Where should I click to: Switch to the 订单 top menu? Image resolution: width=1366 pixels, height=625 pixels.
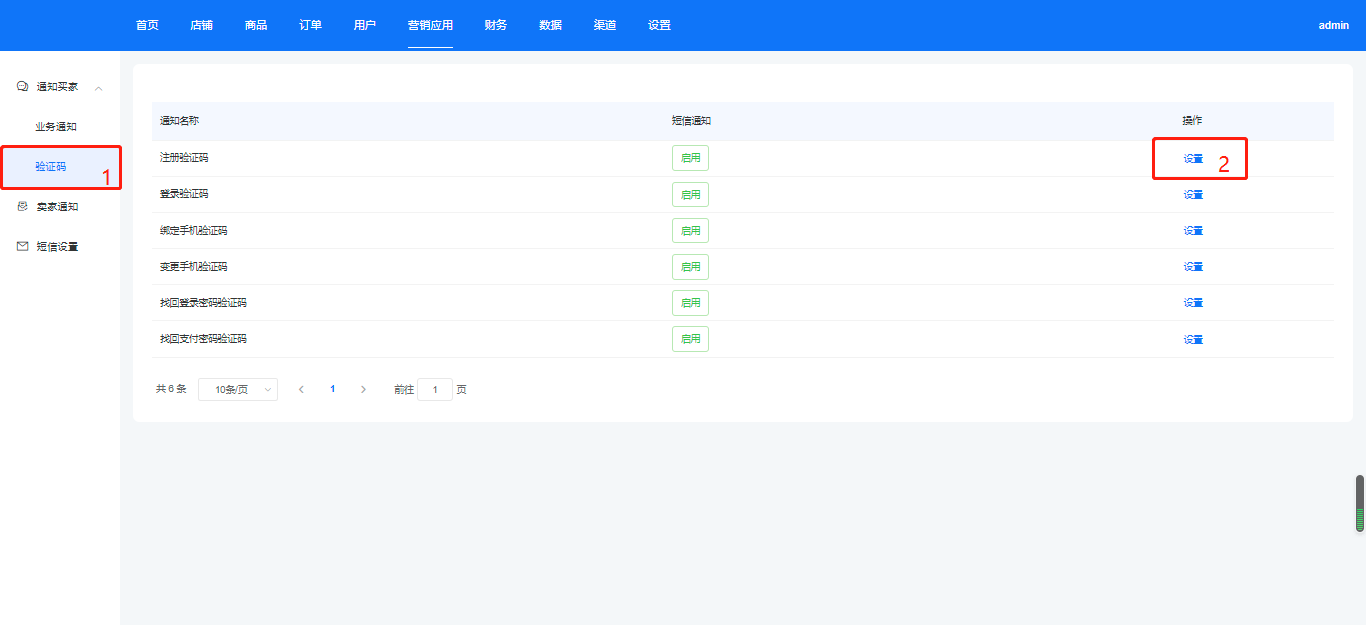coord(310,25)
